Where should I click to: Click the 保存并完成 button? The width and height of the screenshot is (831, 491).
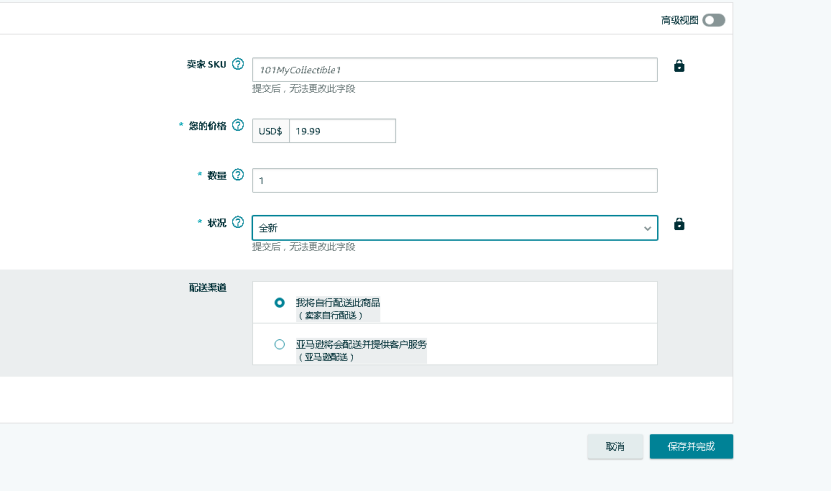691,446
